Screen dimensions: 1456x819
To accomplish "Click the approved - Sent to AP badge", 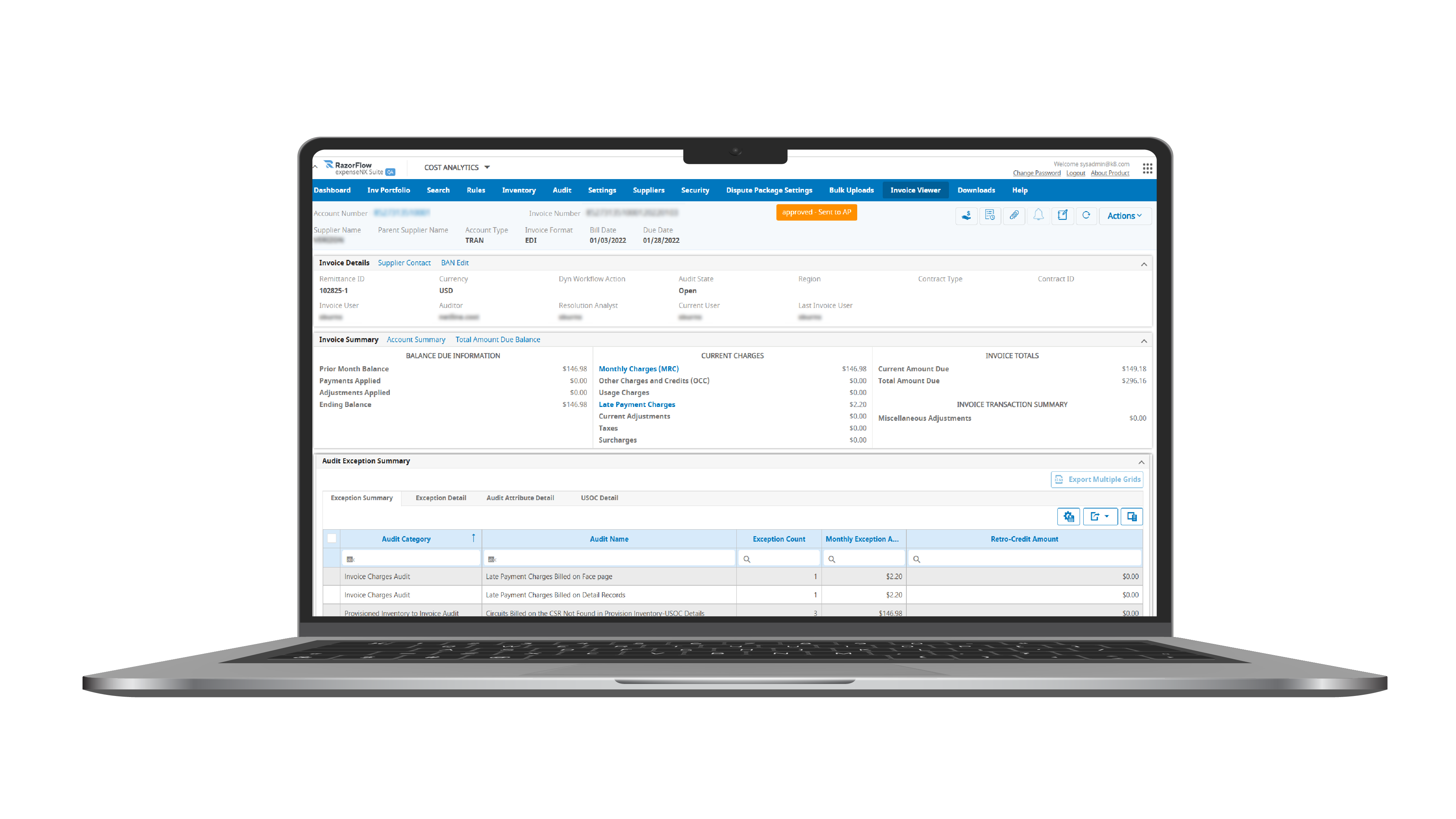I will click(x=816, y=212).
